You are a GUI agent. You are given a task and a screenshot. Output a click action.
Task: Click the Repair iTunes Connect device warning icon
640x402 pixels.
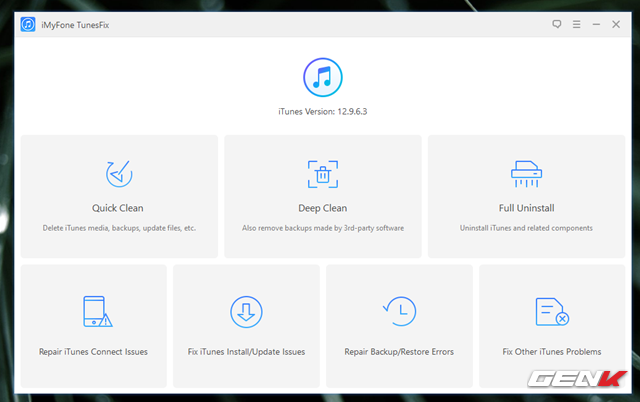98,311
